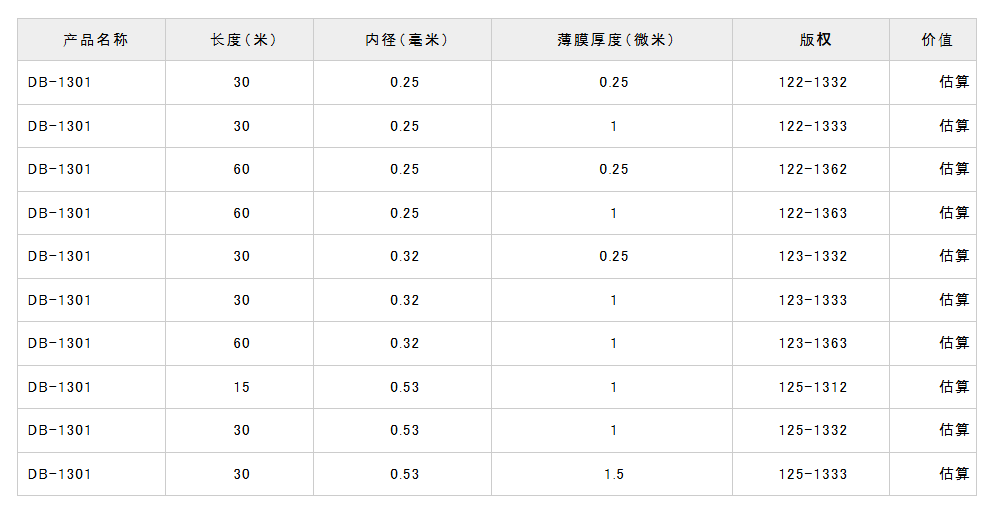Viewport: 993px width, 518px height.
Task: Select 估算 for part number 123-1363
Action: (954, 343)
